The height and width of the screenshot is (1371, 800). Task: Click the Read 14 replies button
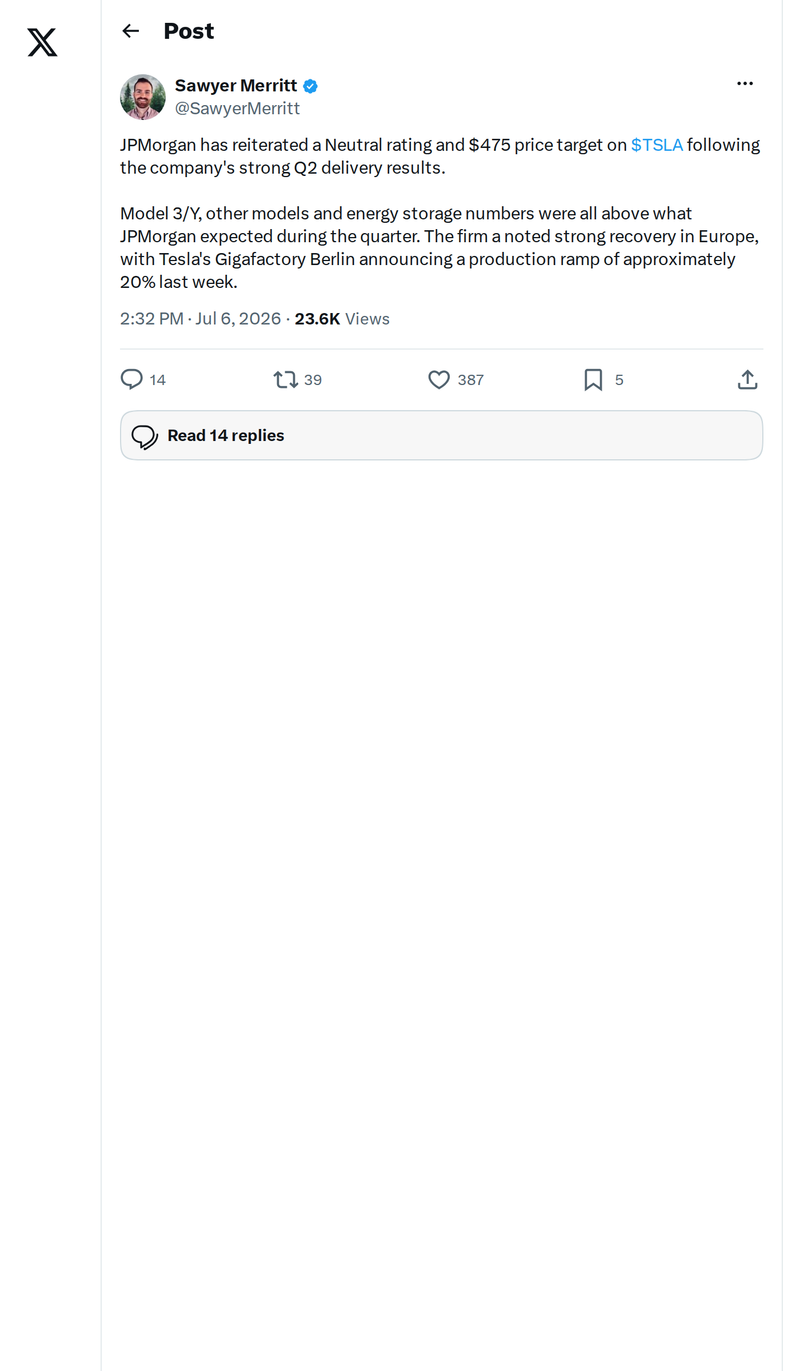tap(441, 435)
